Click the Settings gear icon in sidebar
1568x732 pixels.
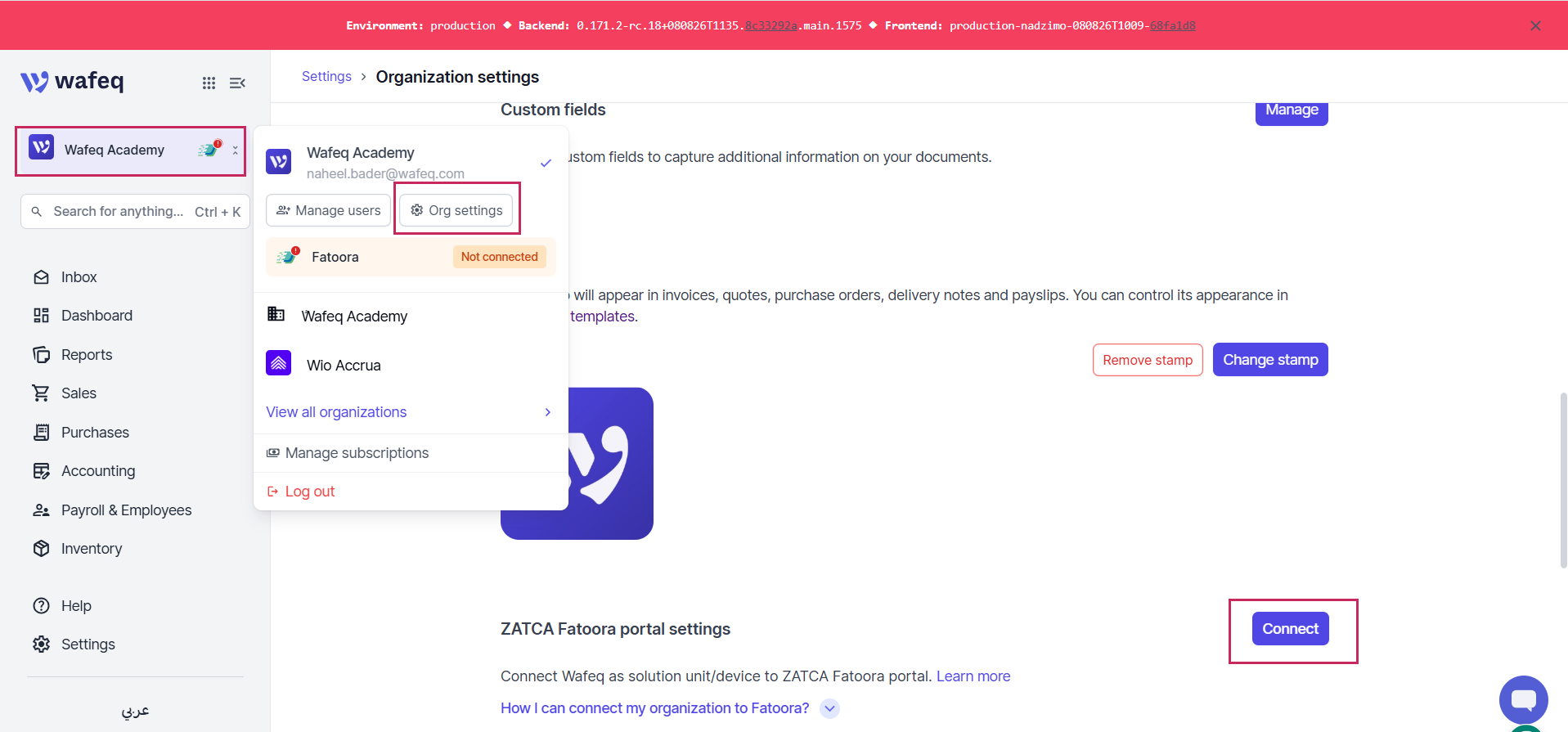(x=41, y=644)
